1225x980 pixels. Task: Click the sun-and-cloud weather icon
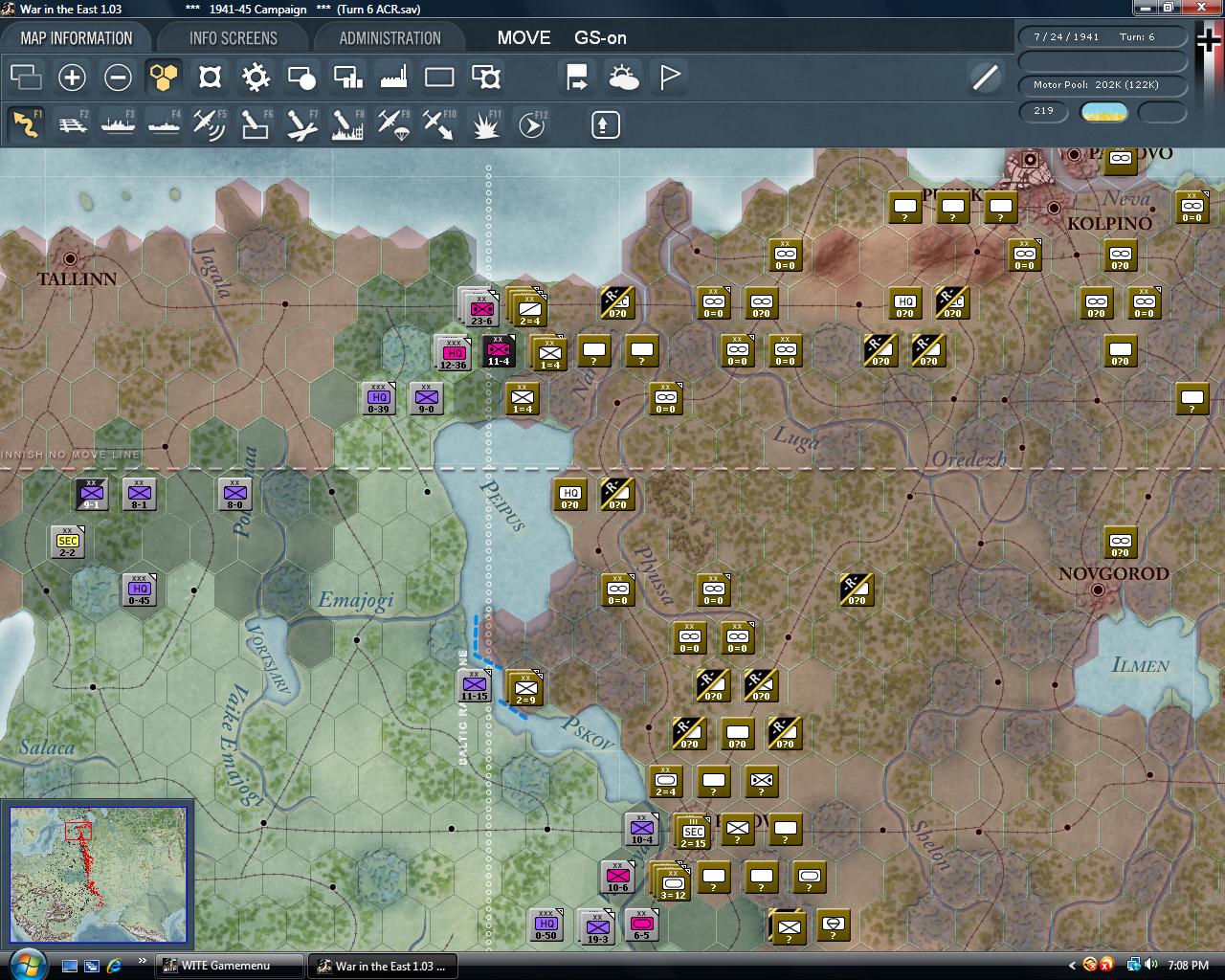coord(623,78)
